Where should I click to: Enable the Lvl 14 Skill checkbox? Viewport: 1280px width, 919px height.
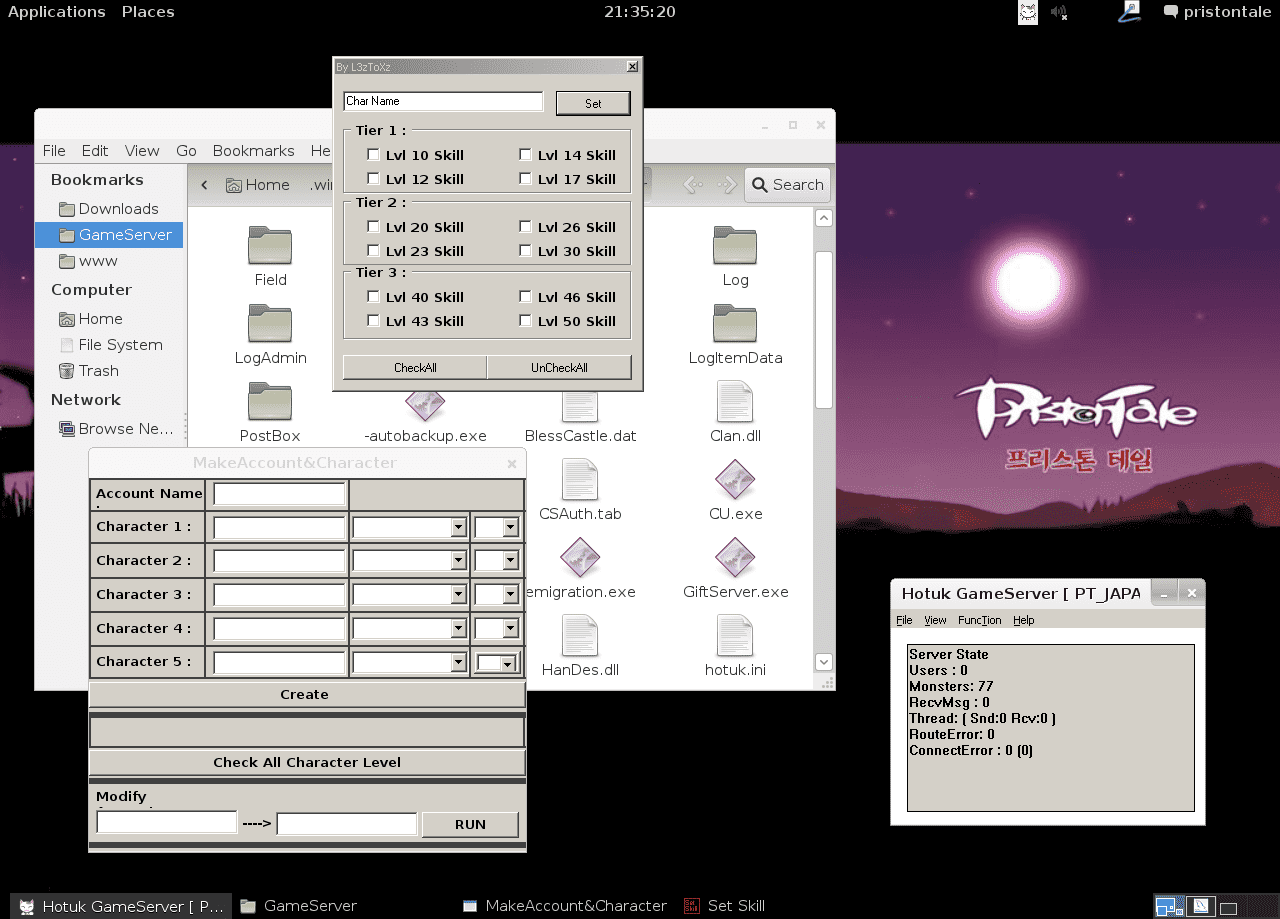(x=525, y=155)
